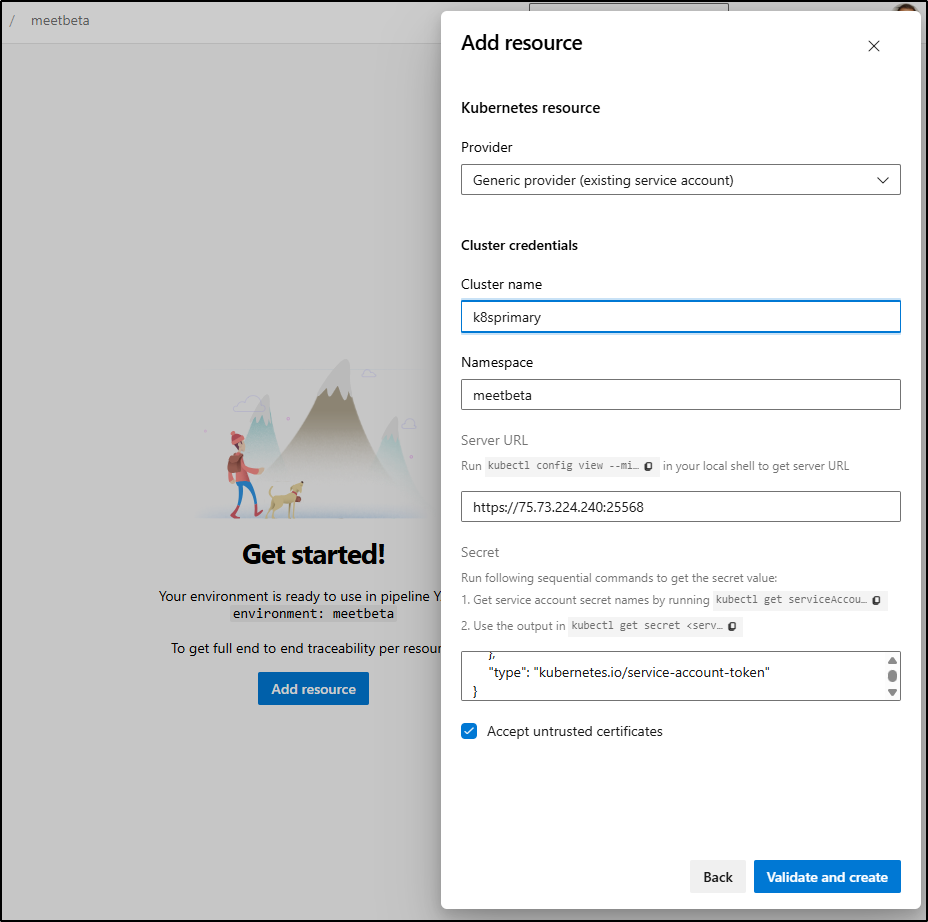Click the Secret box scrollbar thumb
928x922 pixels.
point(892,676)
